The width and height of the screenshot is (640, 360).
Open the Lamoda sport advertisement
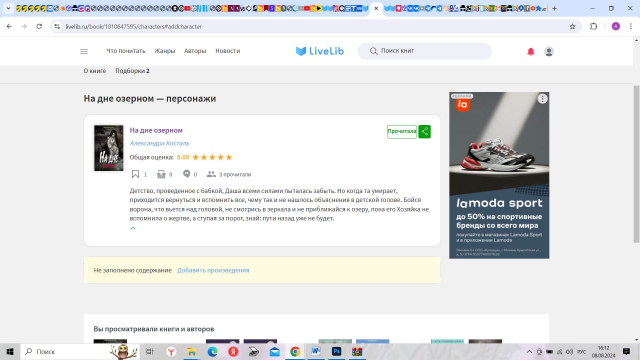(x=499, y=175)
